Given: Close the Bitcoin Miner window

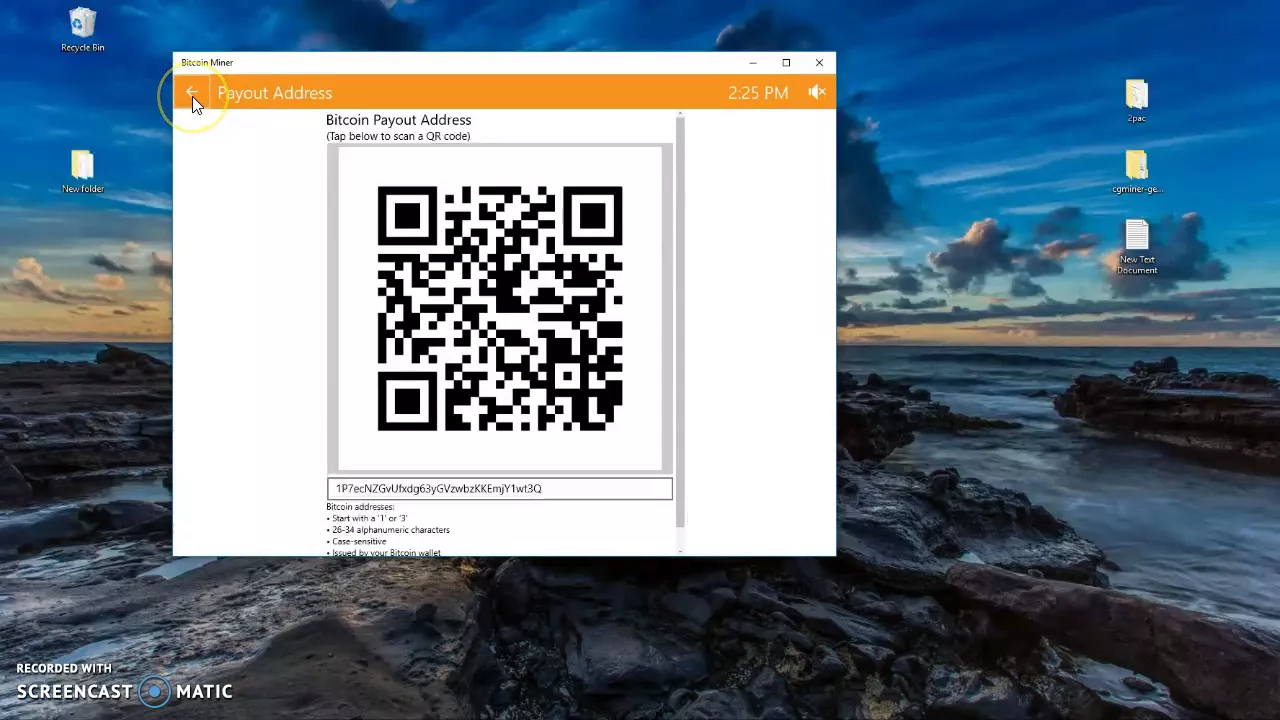Looking at the screenshot, I should click(x=819, y=62).
